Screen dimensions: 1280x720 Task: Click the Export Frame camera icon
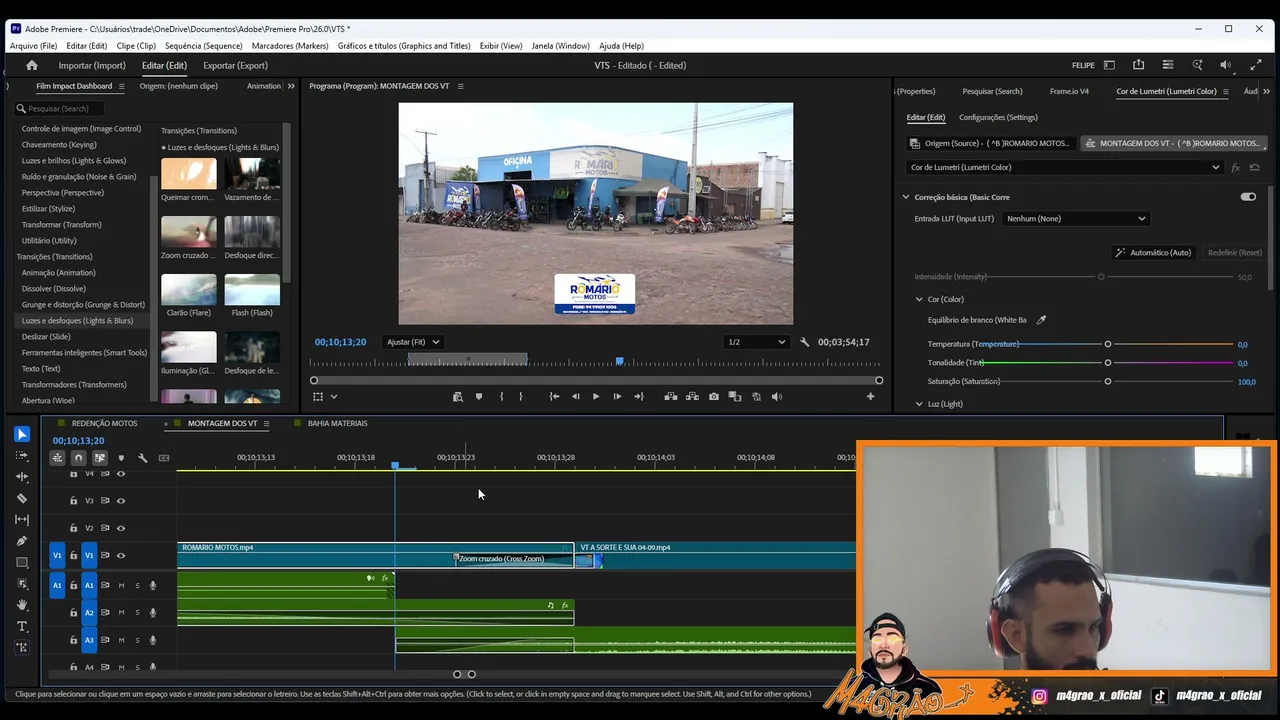[x=713, y=397]
